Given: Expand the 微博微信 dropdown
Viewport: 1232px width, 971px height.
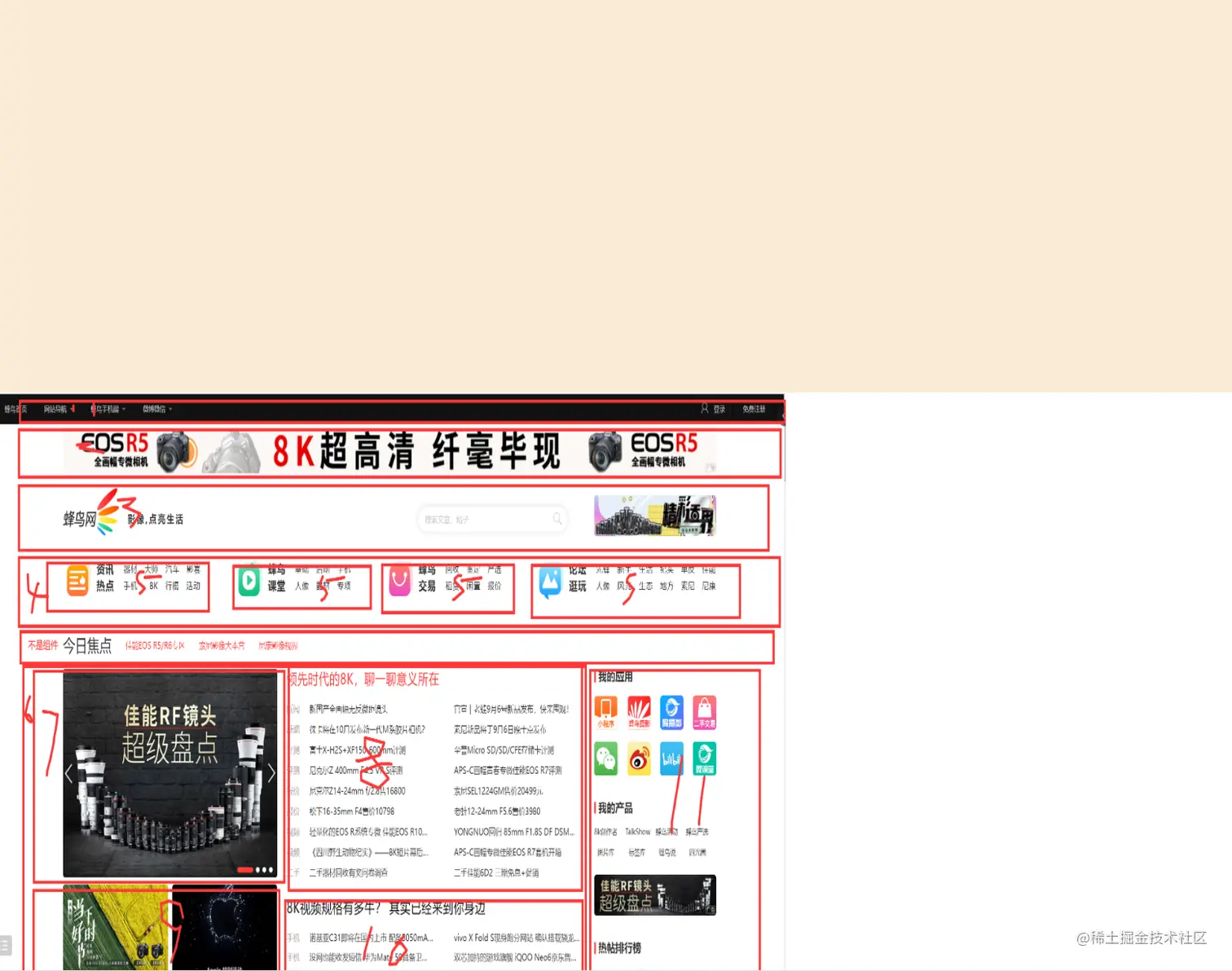Looking at the screenshot, I should [x=157, y=409].
